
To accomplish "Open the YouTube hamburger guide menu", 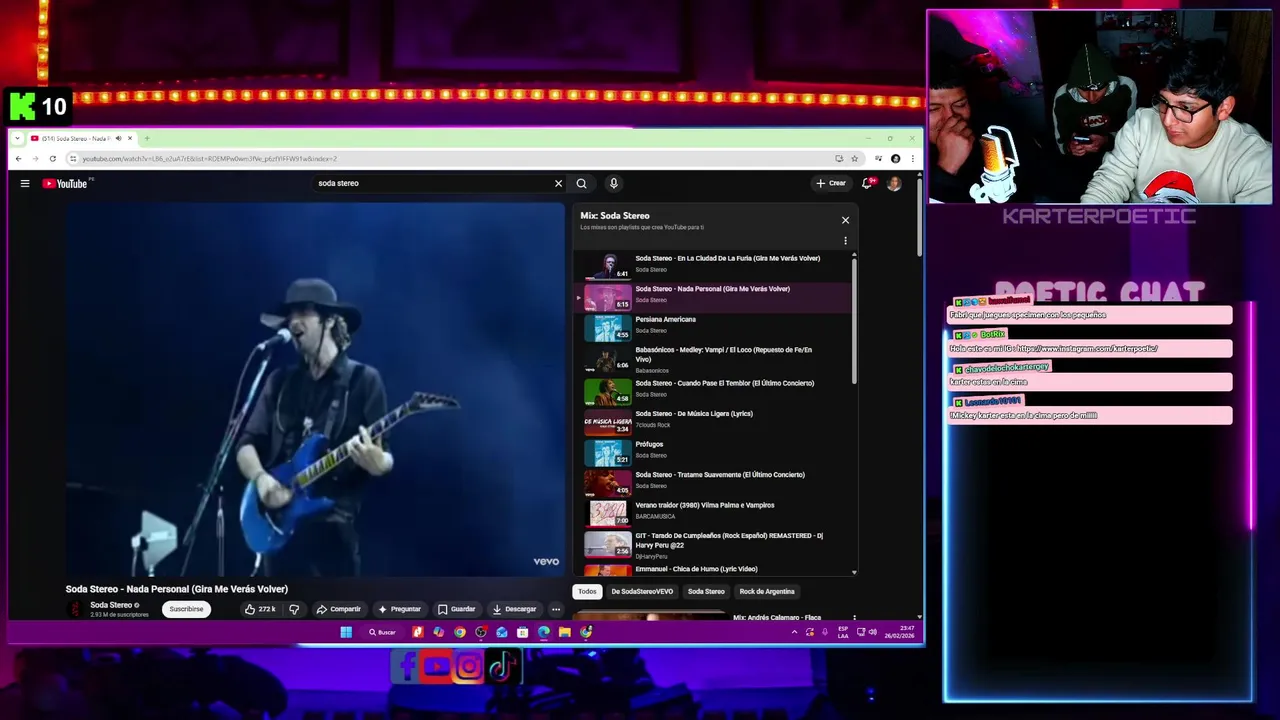I will (x=25, y=183).
